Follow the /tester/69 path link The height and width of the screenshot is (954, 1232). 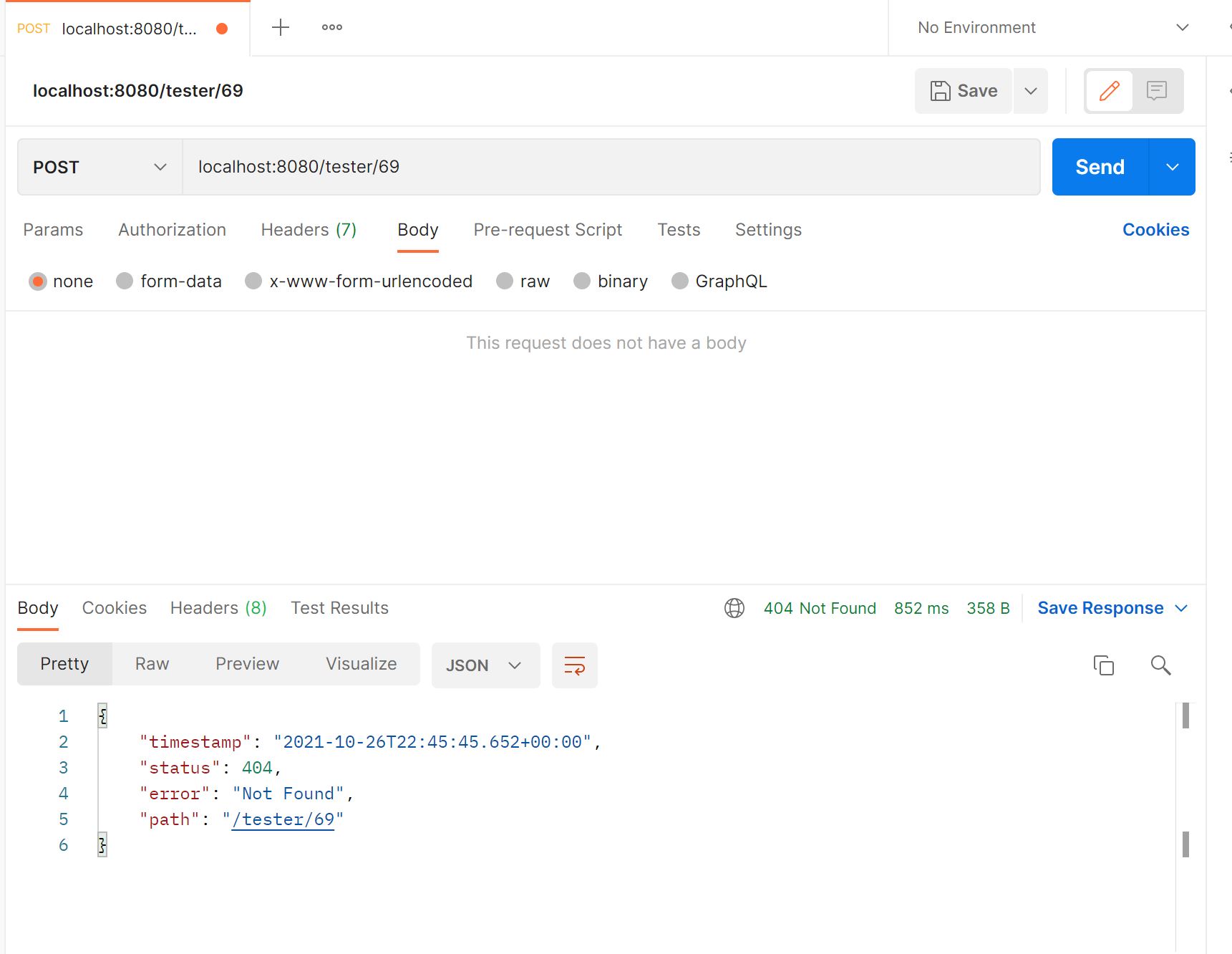[283, 819]
